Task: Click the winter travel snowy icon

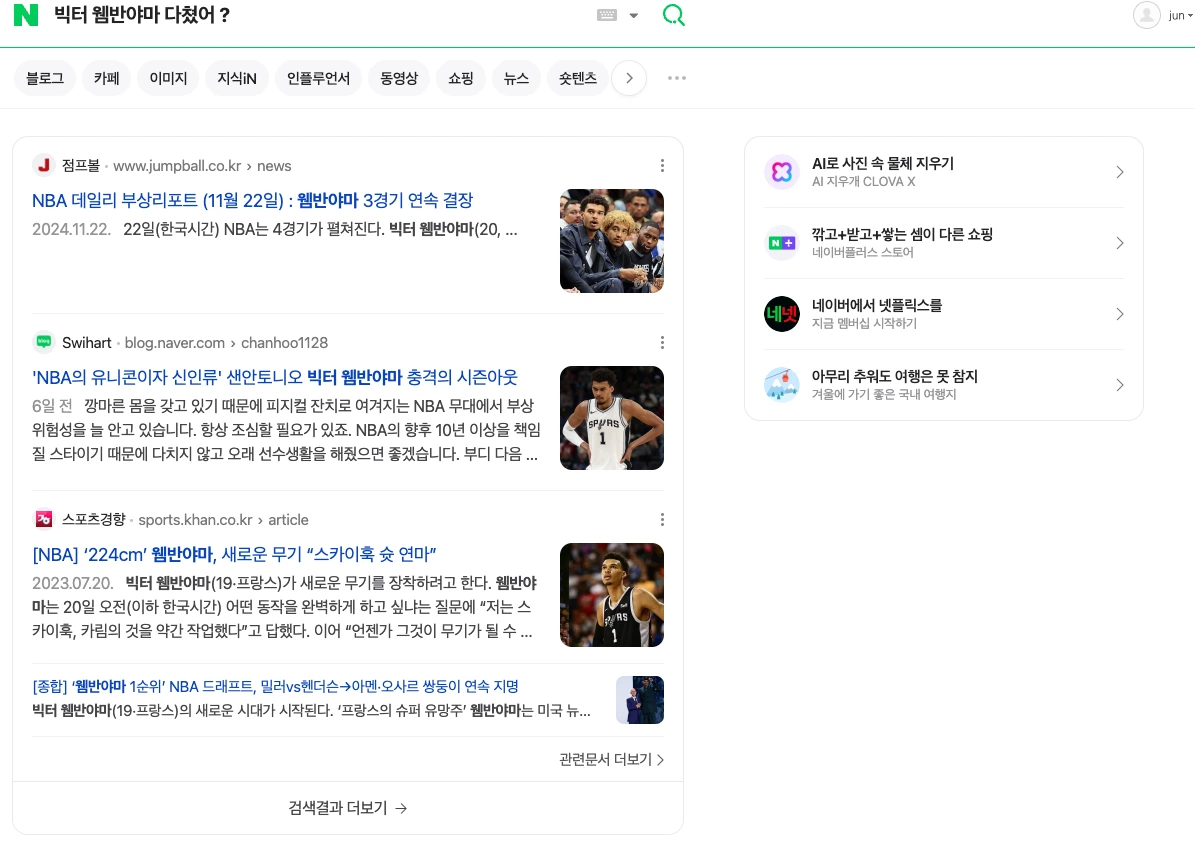Action: tap(782, 385)
